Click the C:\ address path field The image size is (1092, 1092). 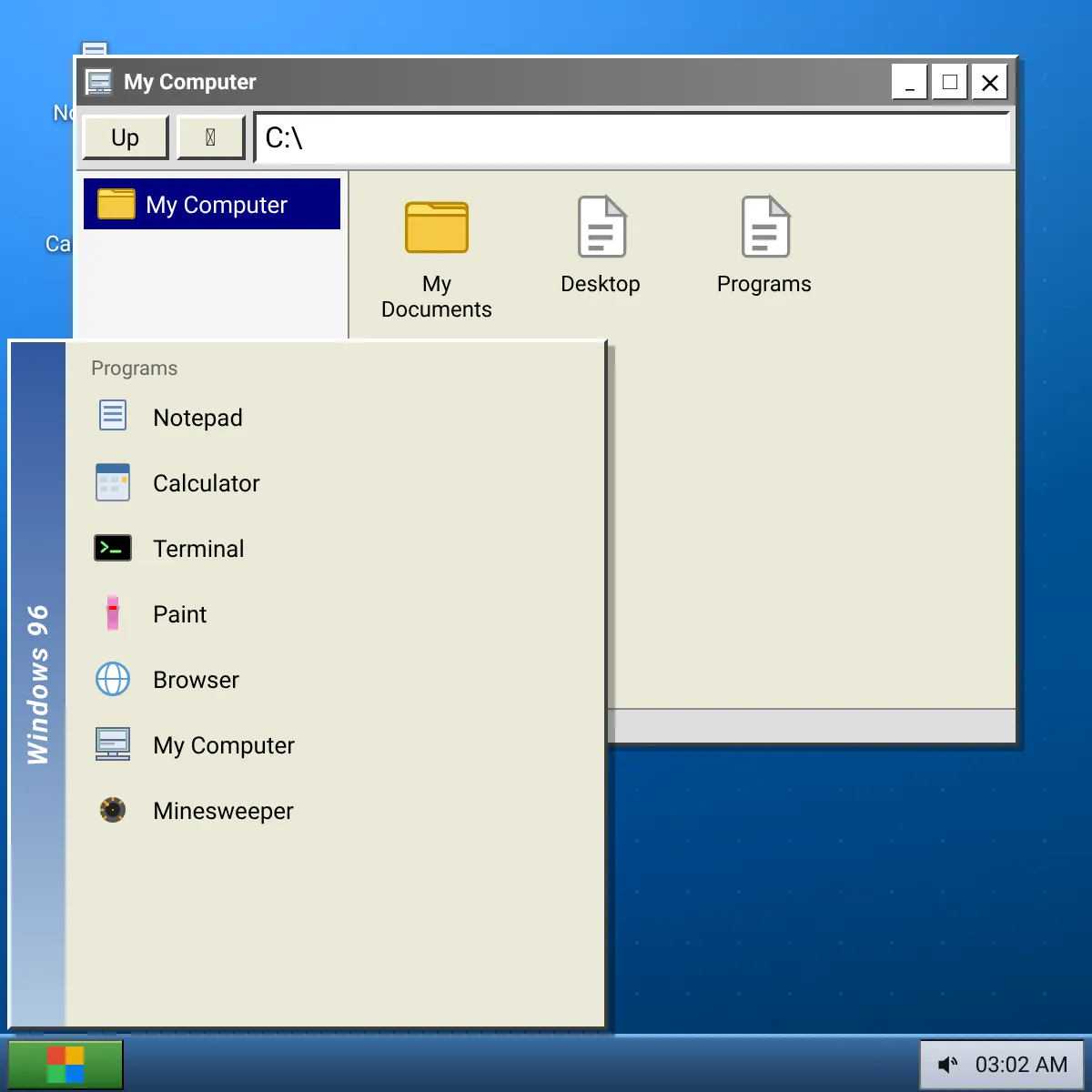pyautogui.click(x=632, y=138)
